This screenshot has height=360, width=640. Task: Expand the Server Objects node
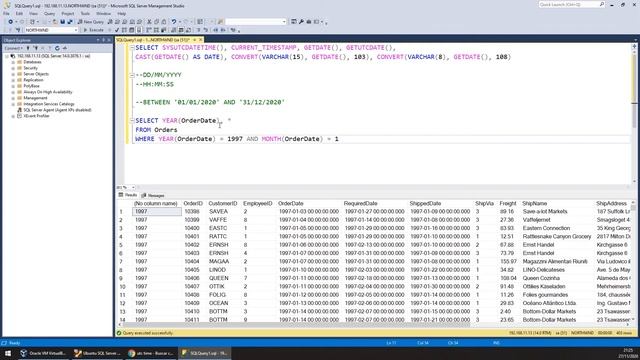coord(13,74)
